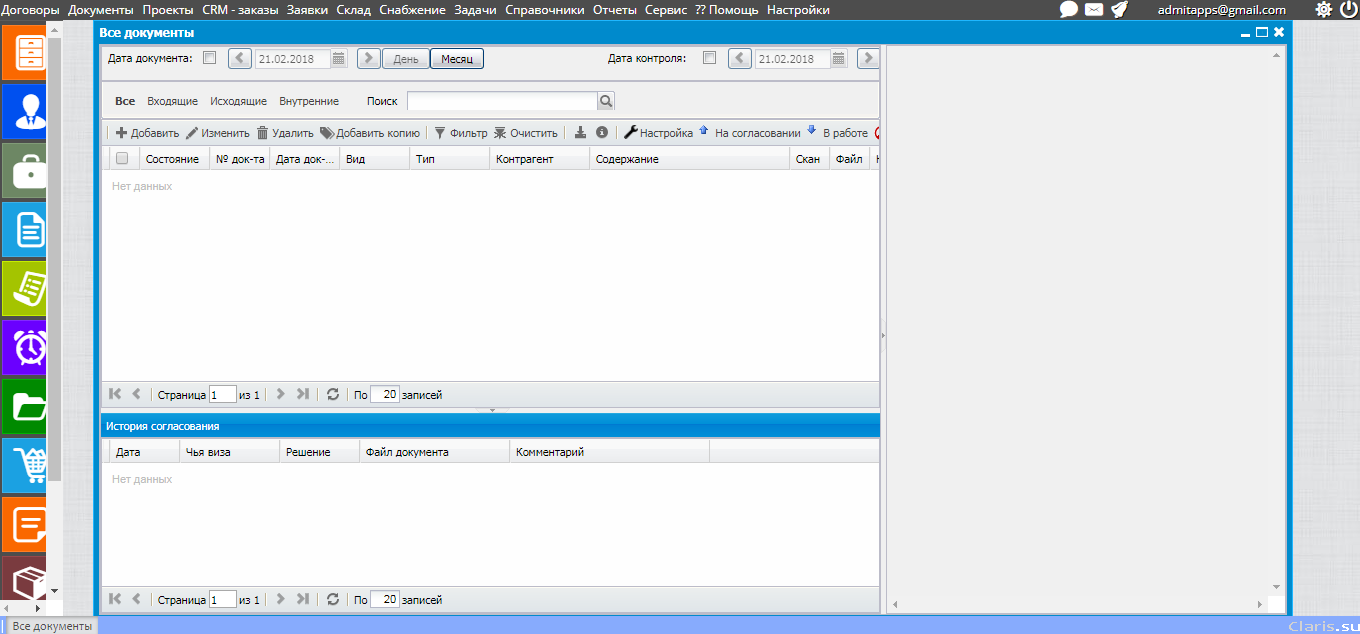Image resolution: width=1360 pixels, height=634 pixels.
Task: Enable the Дата документа checkbox
Action: (x=209, y=58)
